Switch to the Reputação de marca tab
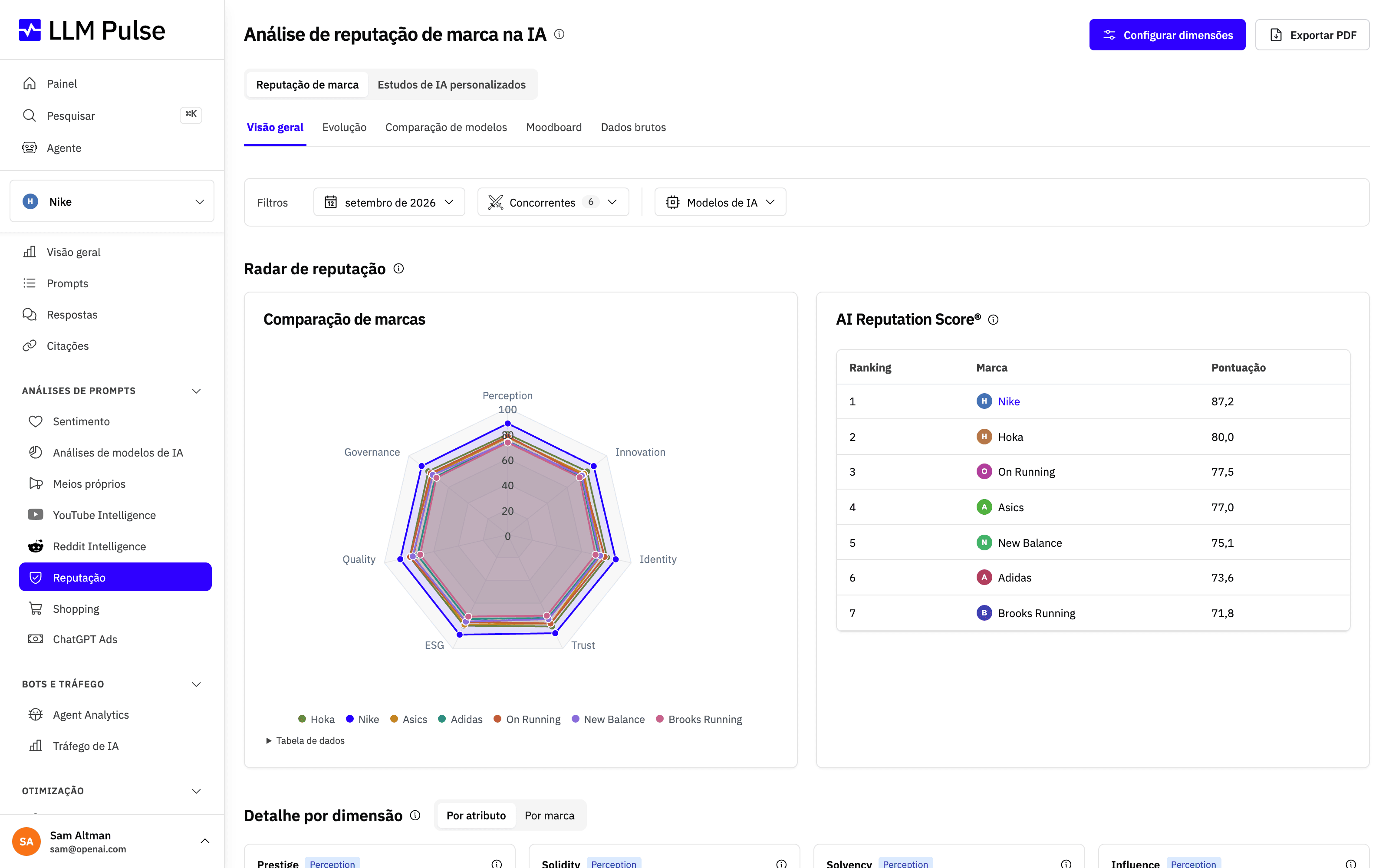This screenshot has height=868, width=1389. (x=307, y=84)
